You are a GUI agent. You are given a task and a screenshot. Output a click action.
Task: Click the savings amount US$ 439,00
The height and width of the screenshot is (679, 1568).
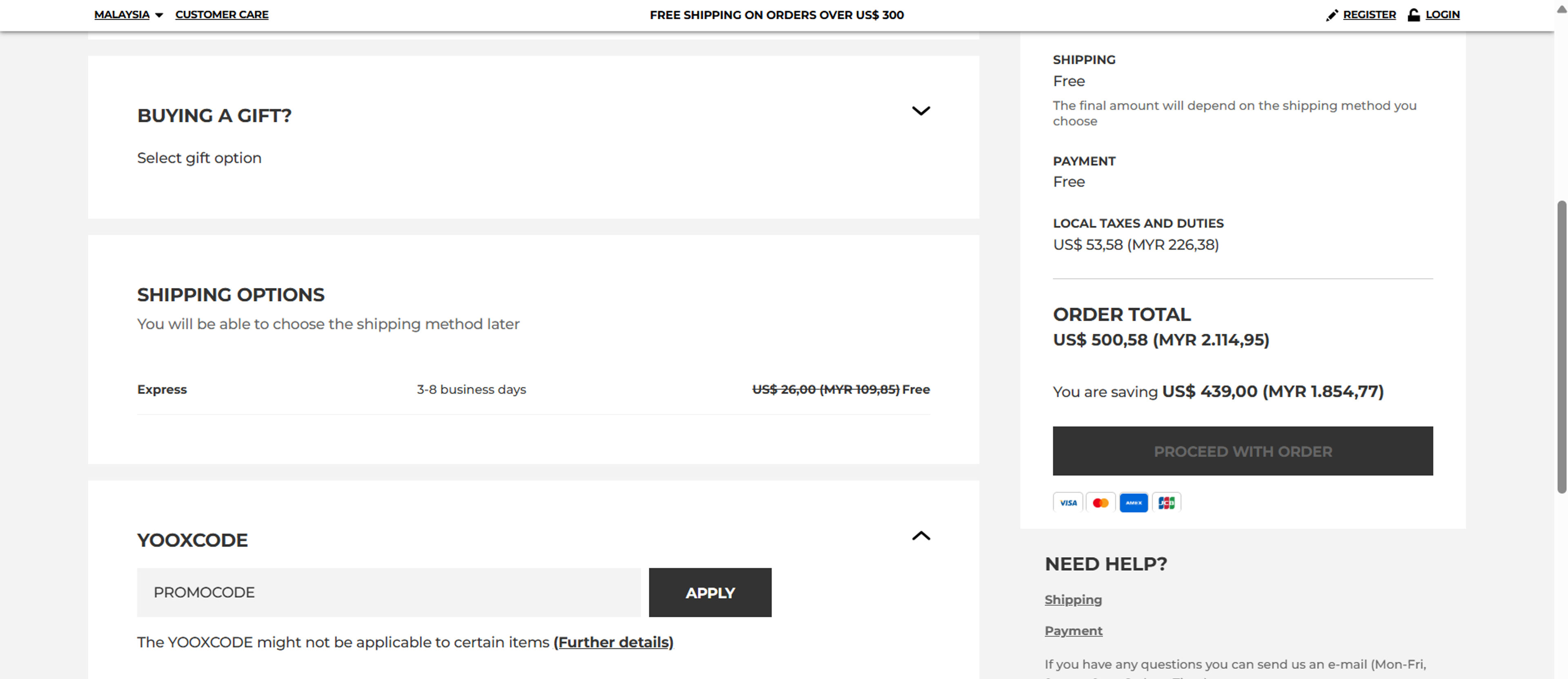(x=1272, y=391)
